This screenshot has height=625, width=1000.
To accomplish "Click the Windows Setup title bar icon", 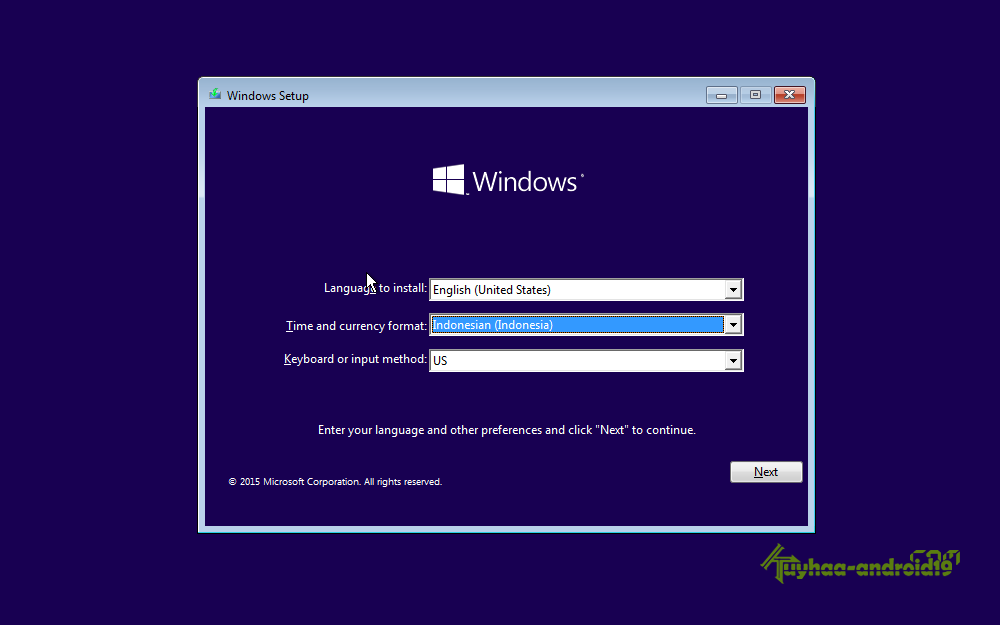I will coord(215,94).
